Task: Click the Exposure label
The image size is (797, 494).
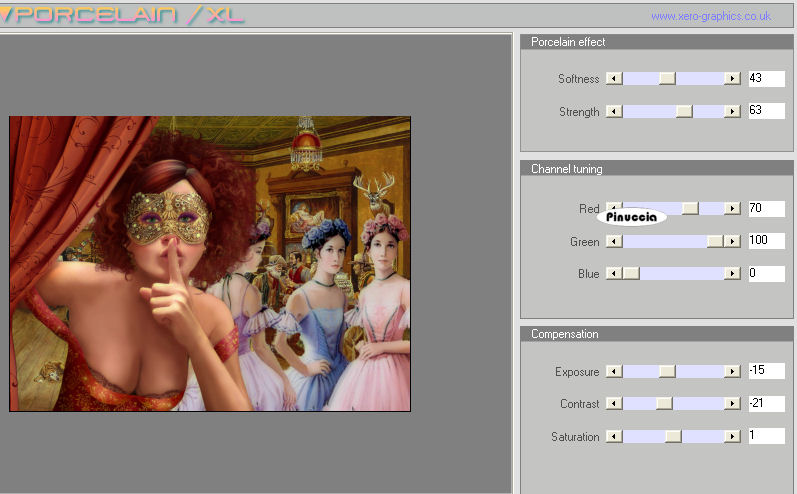Action: [x=577, y=372]
